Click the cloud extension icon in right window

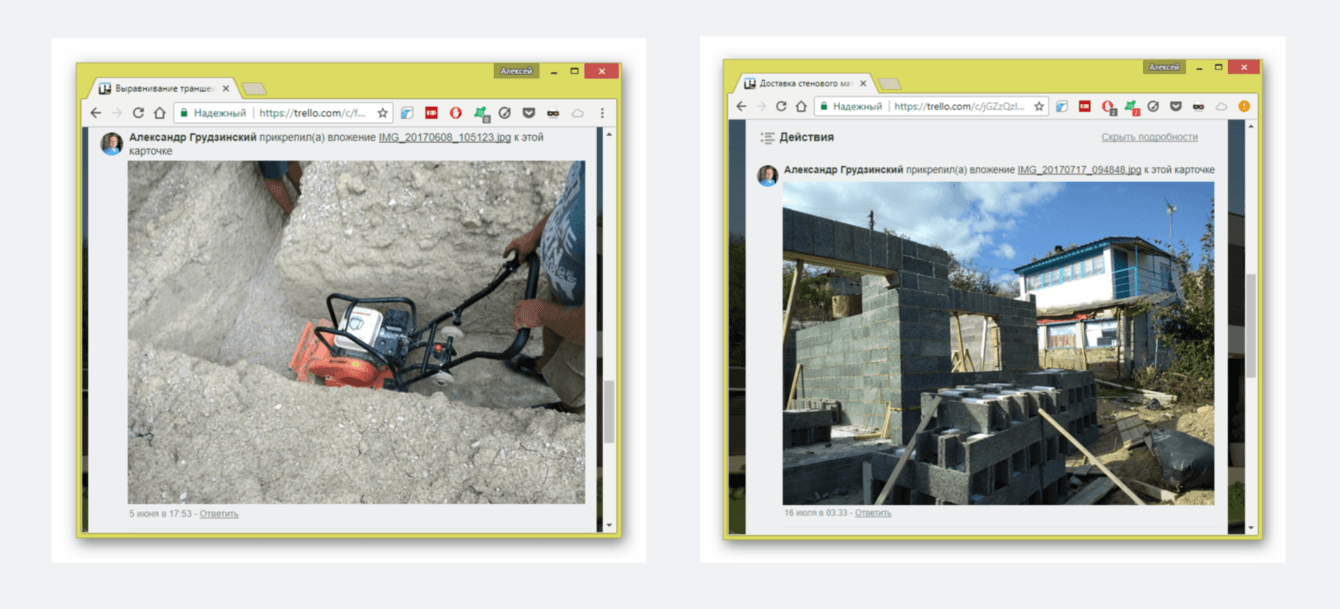(1221, 106)
